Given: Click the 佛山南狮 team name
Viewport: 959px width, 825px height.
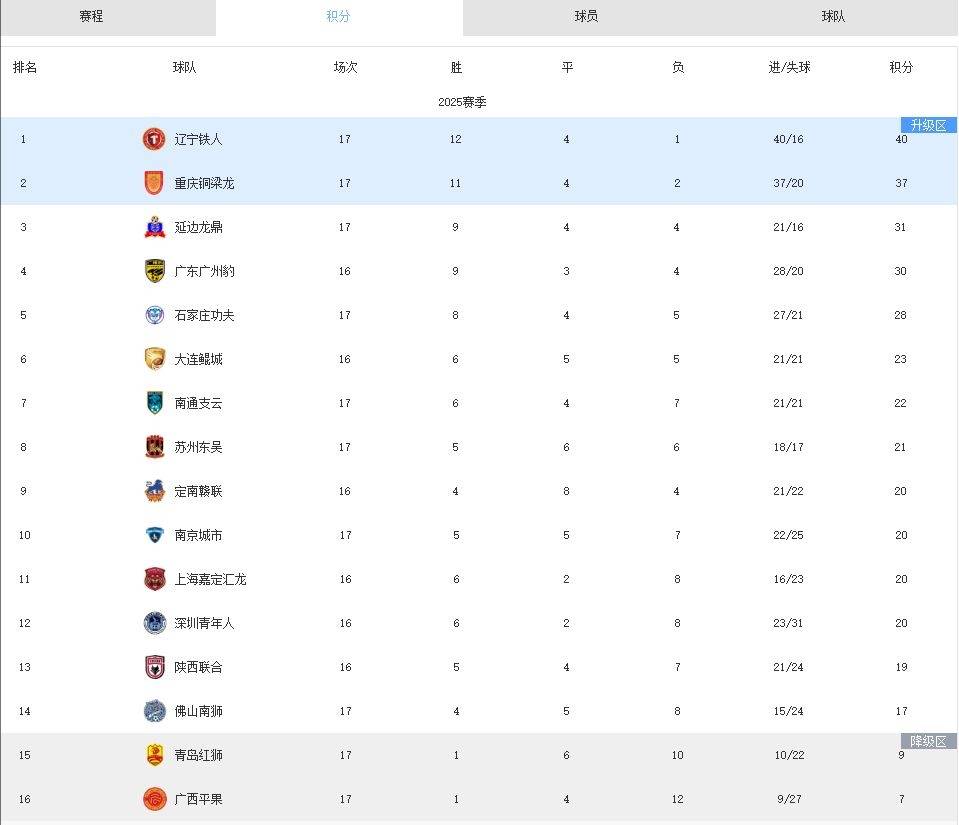Looking at the screenshot, I should (198, 711).
